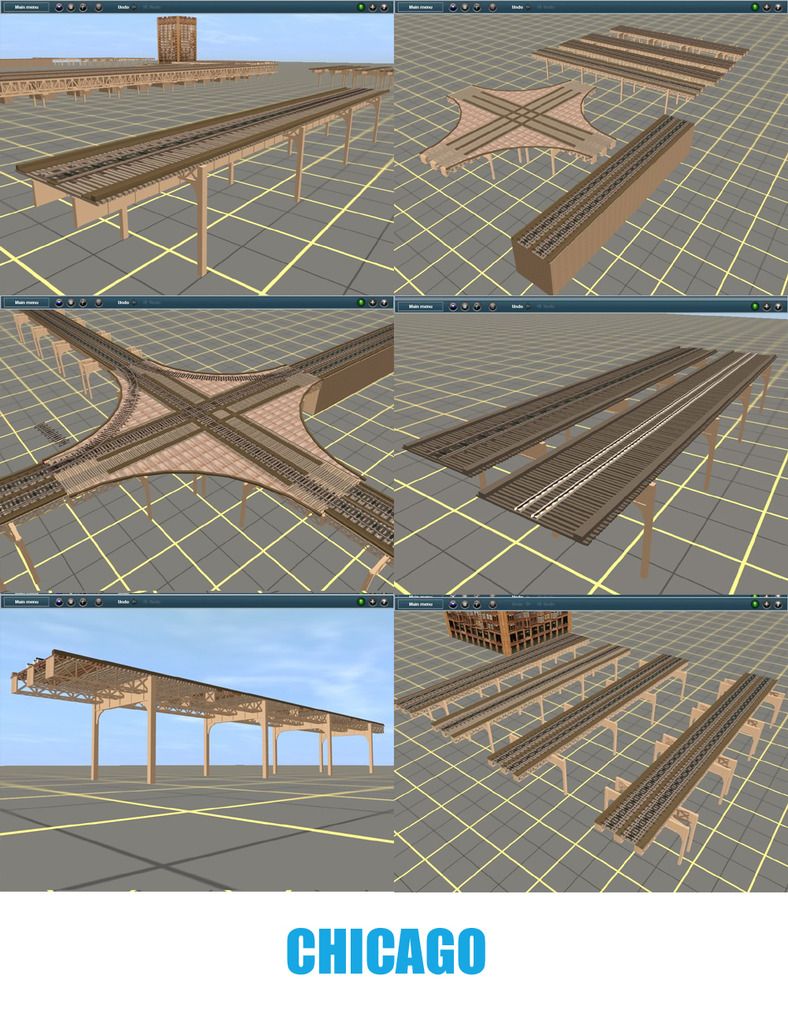
Task: Click green round icon in cross-platform-and-wall panel
Action: point(755,7)
